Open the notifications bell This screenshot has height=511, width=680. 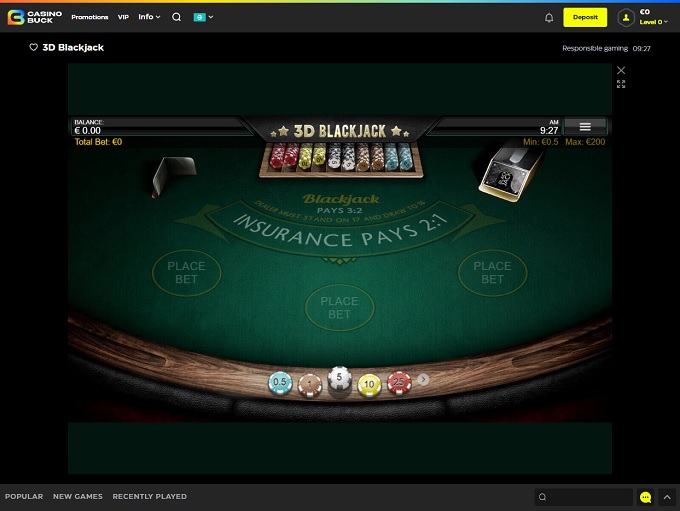click(549, 17)
